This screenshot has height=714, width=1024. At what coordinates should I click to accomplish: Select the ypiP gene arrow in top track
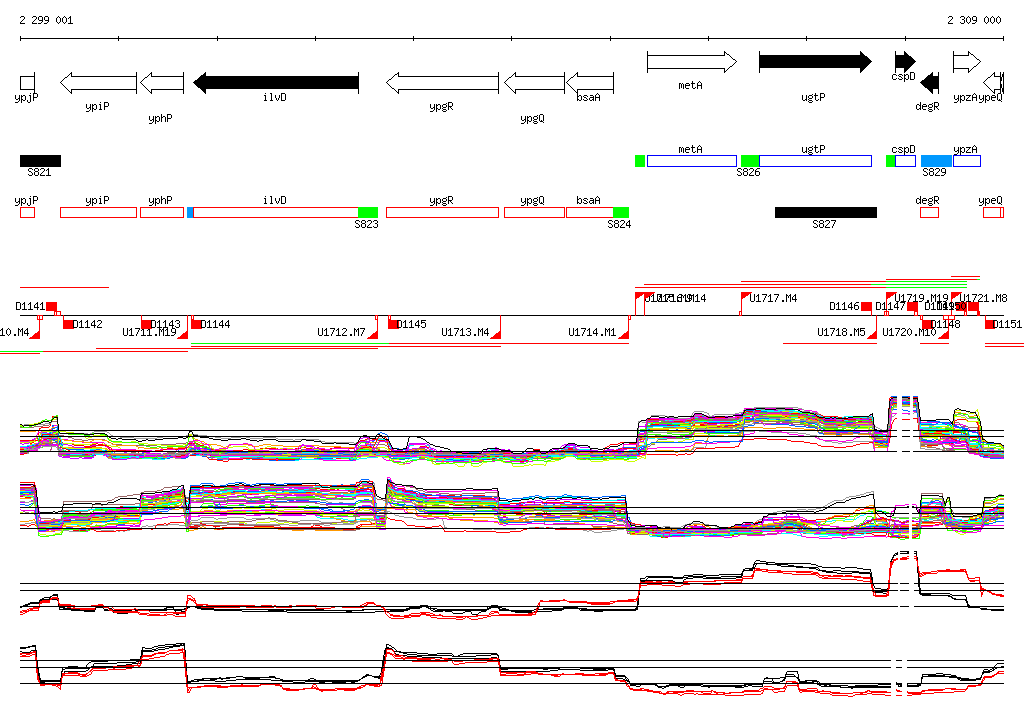[x=99, y=82]
